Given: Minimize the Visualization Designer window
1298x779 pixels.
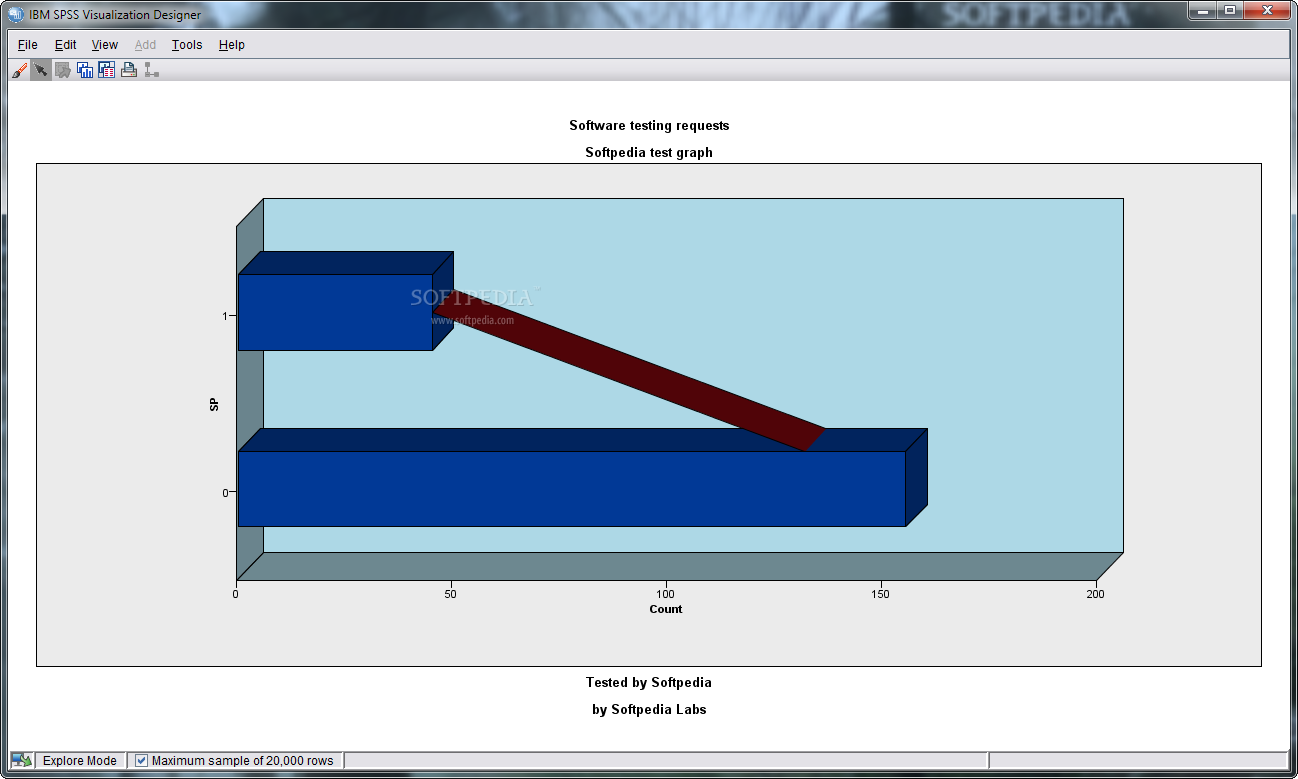Looking at the screenshot, I should point(1202,11).
